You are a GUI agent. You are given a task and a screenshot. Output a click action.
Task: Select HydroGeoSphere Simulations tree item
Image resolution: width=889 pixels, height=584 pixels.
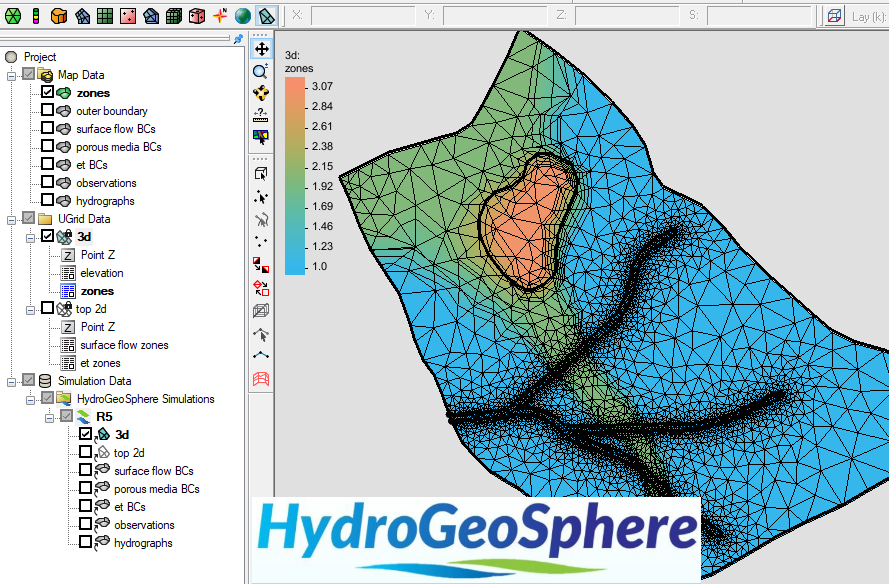pos(148,399)
